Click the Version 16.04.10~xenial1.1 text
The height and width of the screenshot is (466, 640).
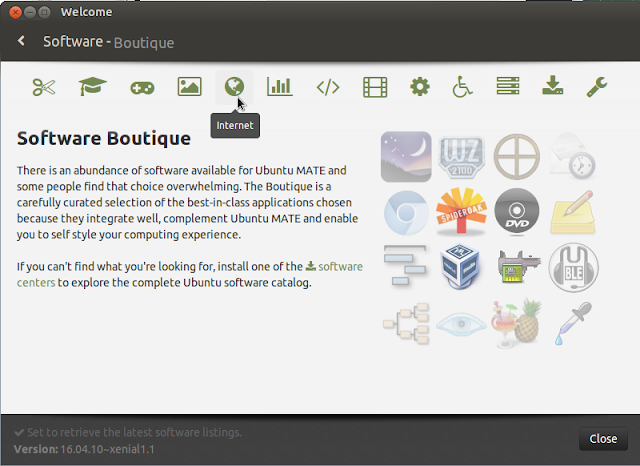pyautogui.click(x=84, y=449)
